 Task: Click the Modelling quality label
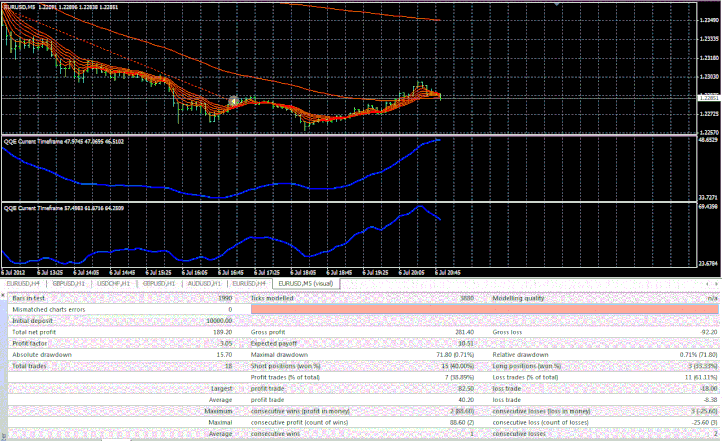click(518, 298)
